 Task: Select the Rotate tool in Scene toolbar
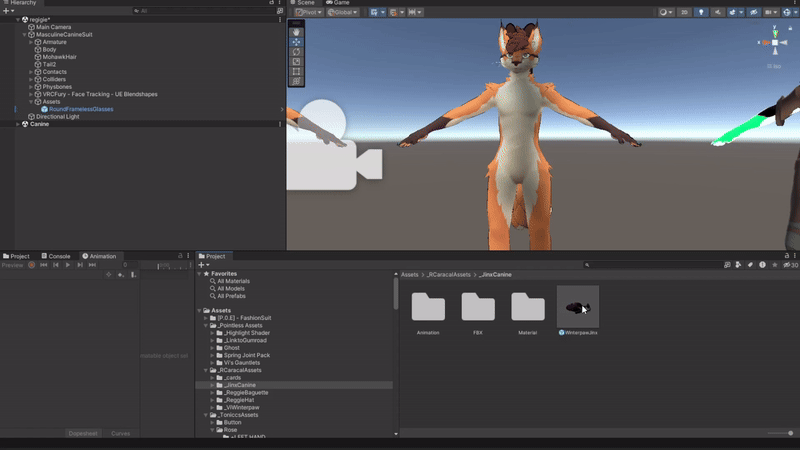point(296,52)
